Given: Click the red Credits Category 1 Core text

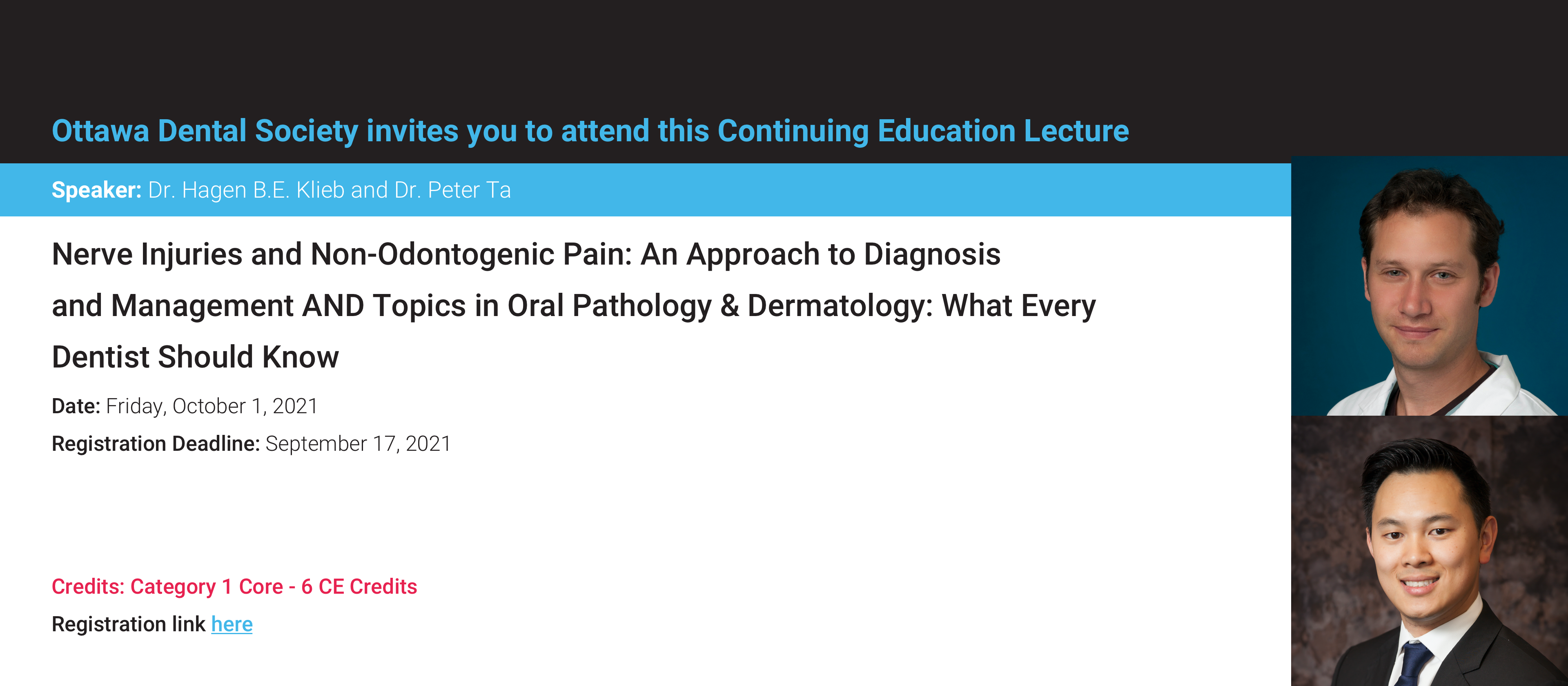Looking at the screenshot, I should pos(234,586).
